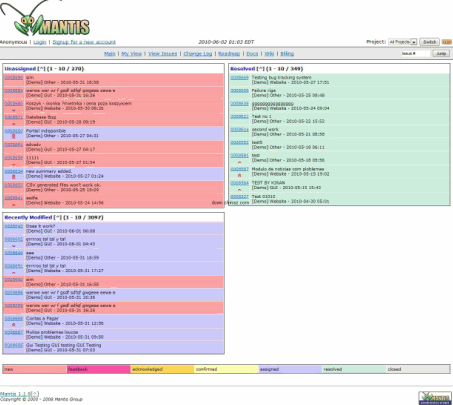This screenshot has height=405, width=453.
Task: Click the Switch project button
Action: click(x=429, y=42)
